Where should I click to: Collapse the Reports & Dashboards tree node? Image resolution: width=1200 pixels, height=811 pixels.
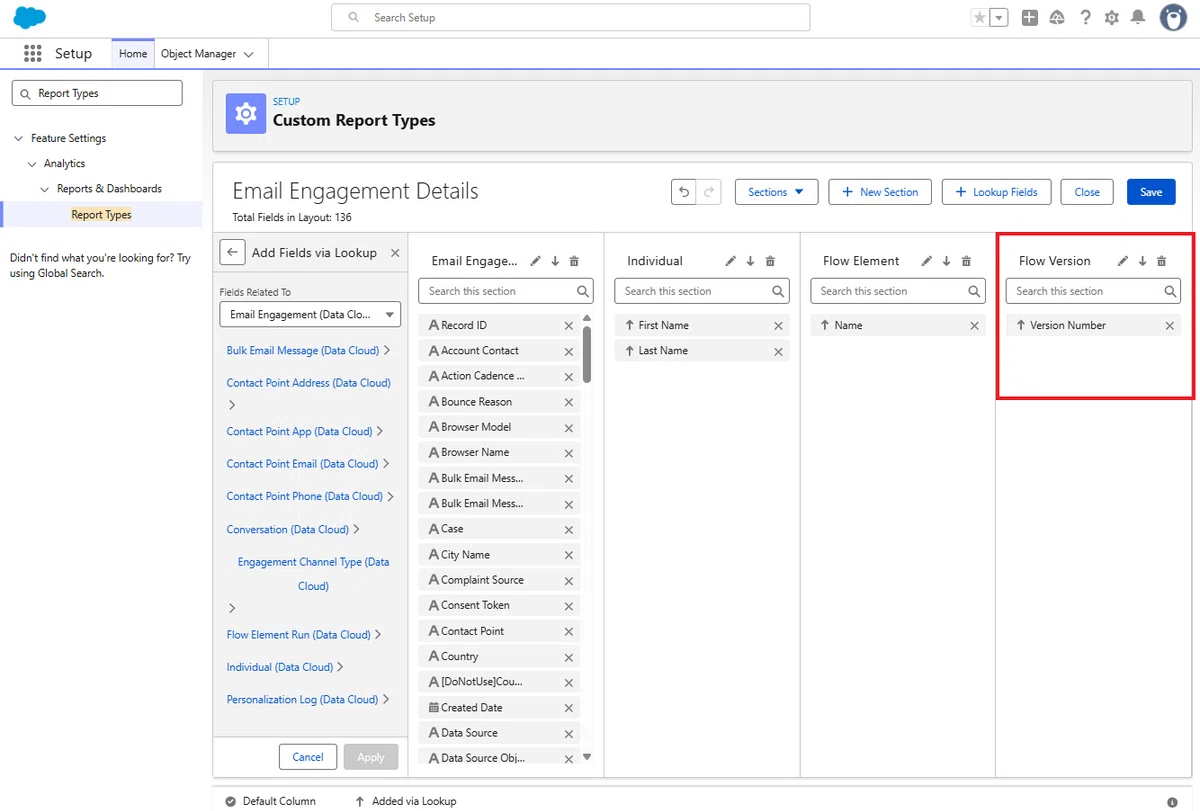(x=45, y=189)
